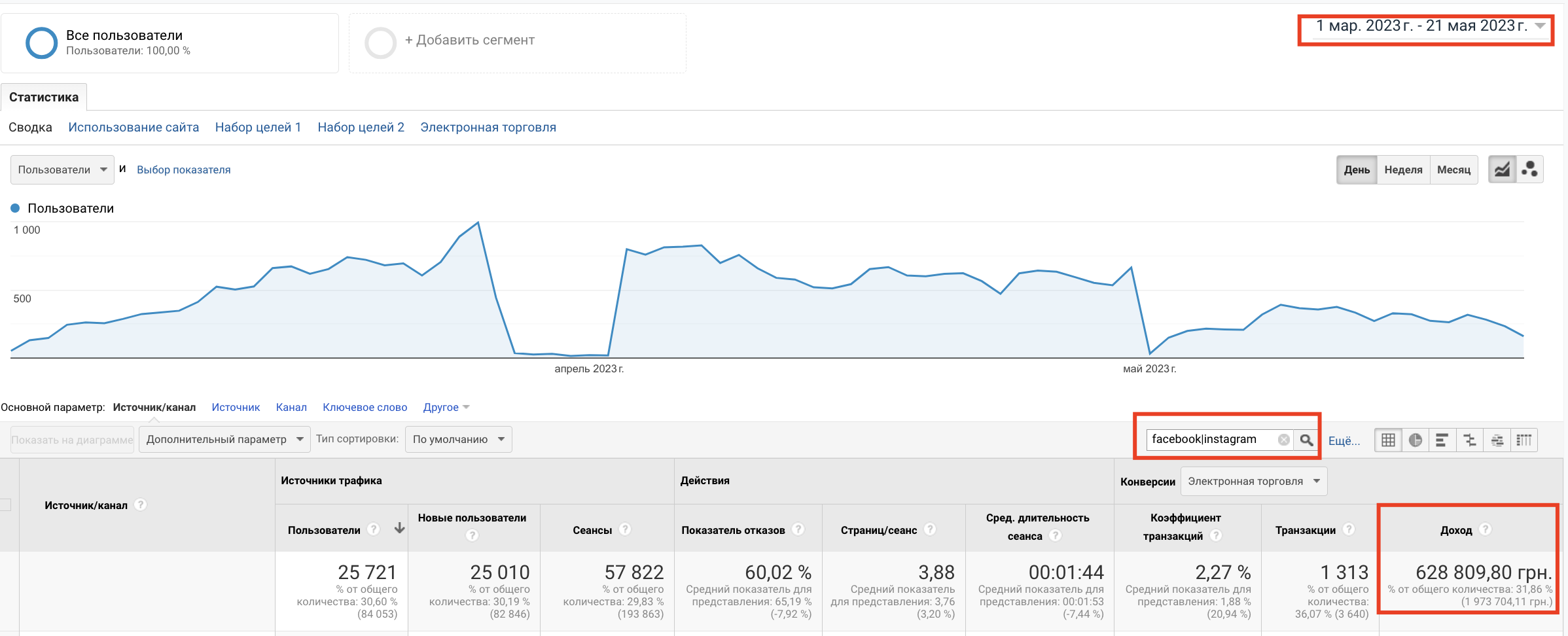Select the comparison view icon

click(1470, 440)
